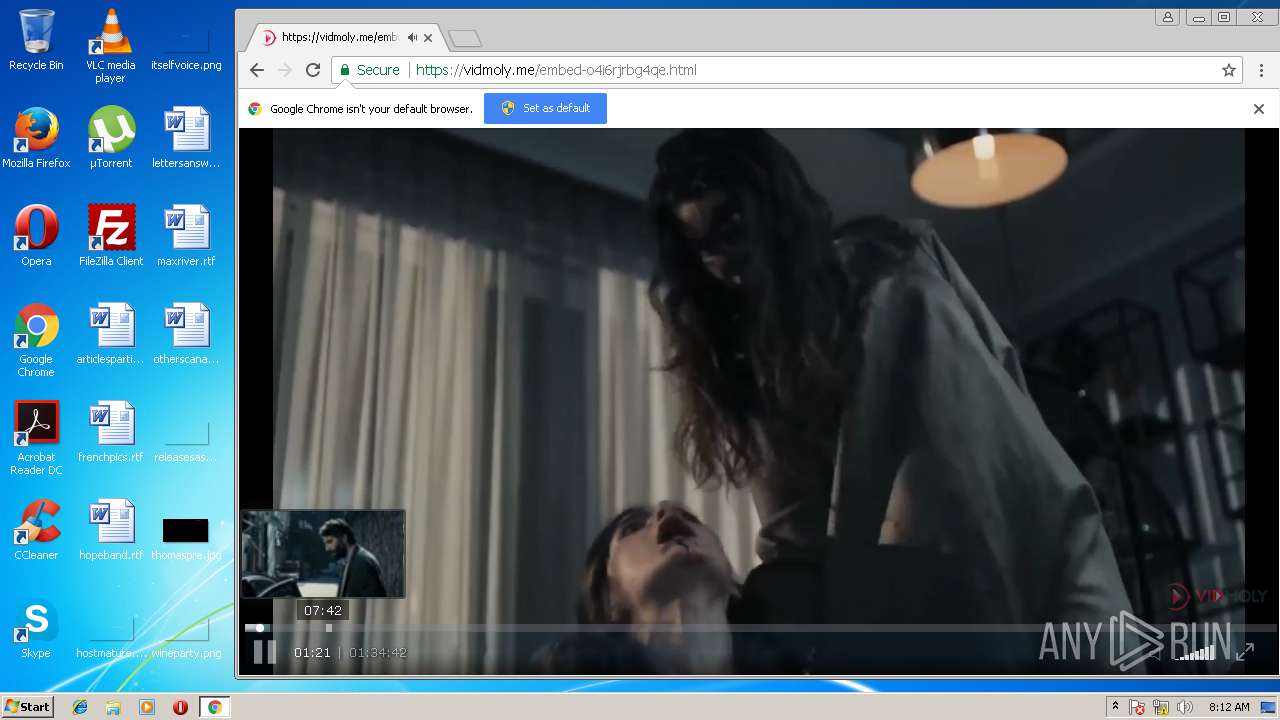Enter fullscreen mode in the video player
Screen dimensions: 1280x720
click(1244, 653)
